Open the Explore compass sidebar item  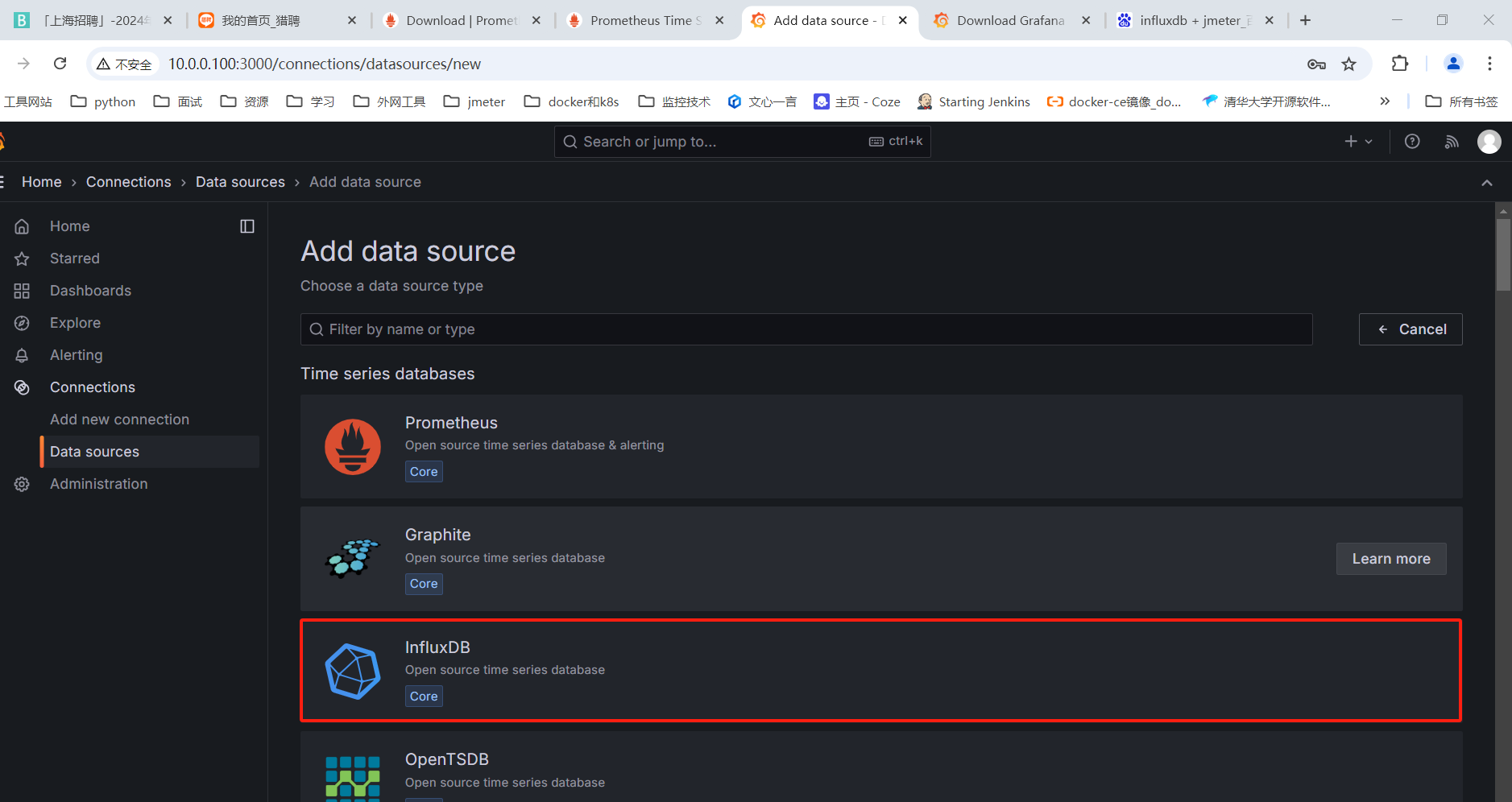[x=75, y=323]
